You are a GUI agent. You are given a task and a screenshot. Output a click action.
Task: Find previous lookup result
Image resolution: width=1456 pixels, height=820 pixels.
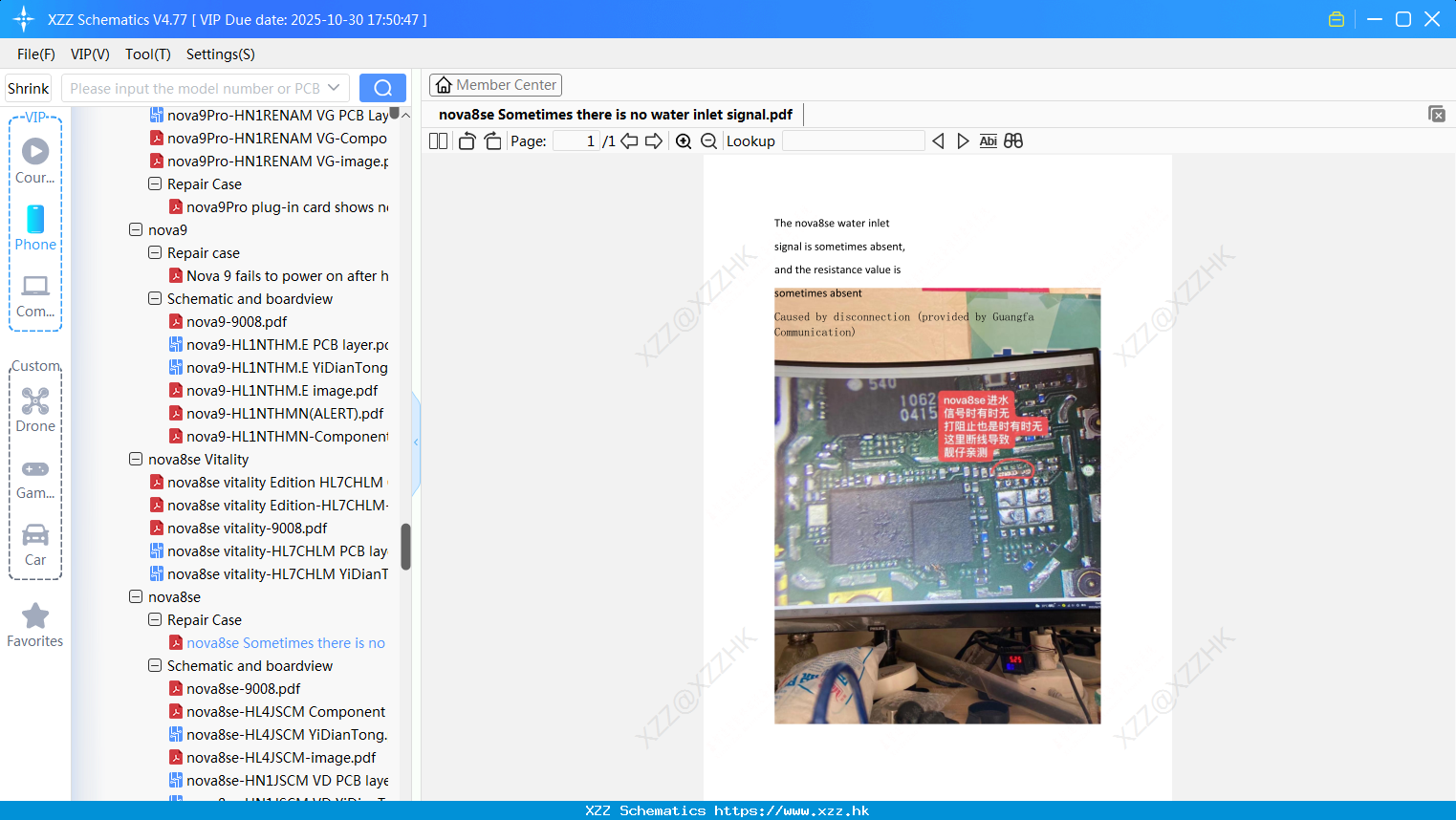click(938, 140)
